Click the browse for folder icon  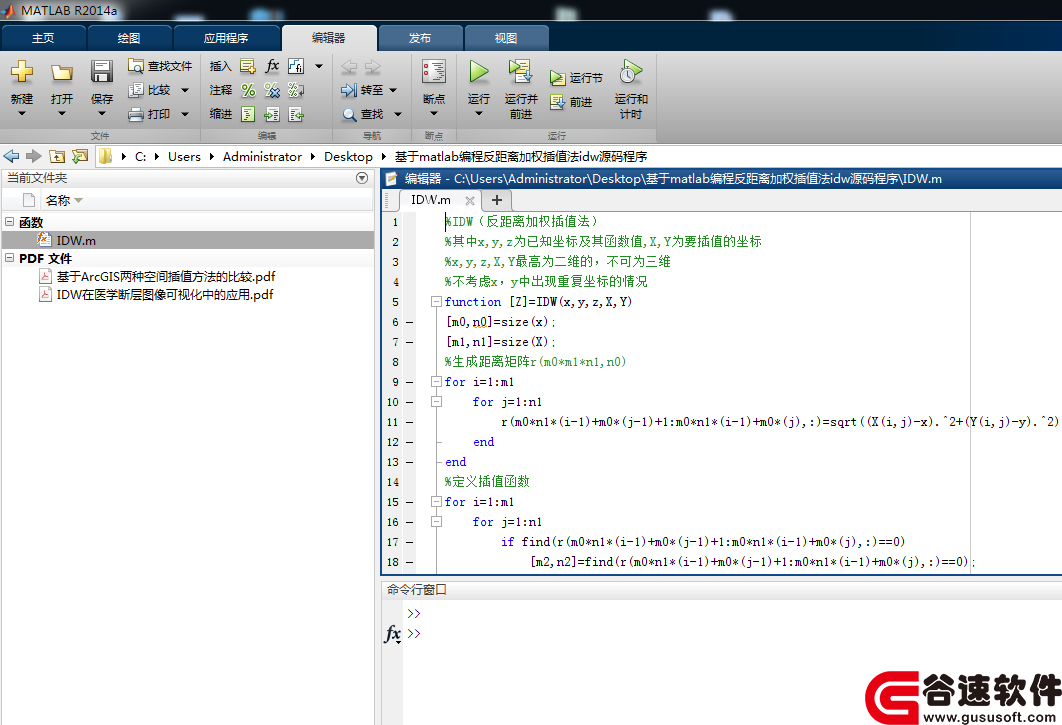[x=80, y=157]
